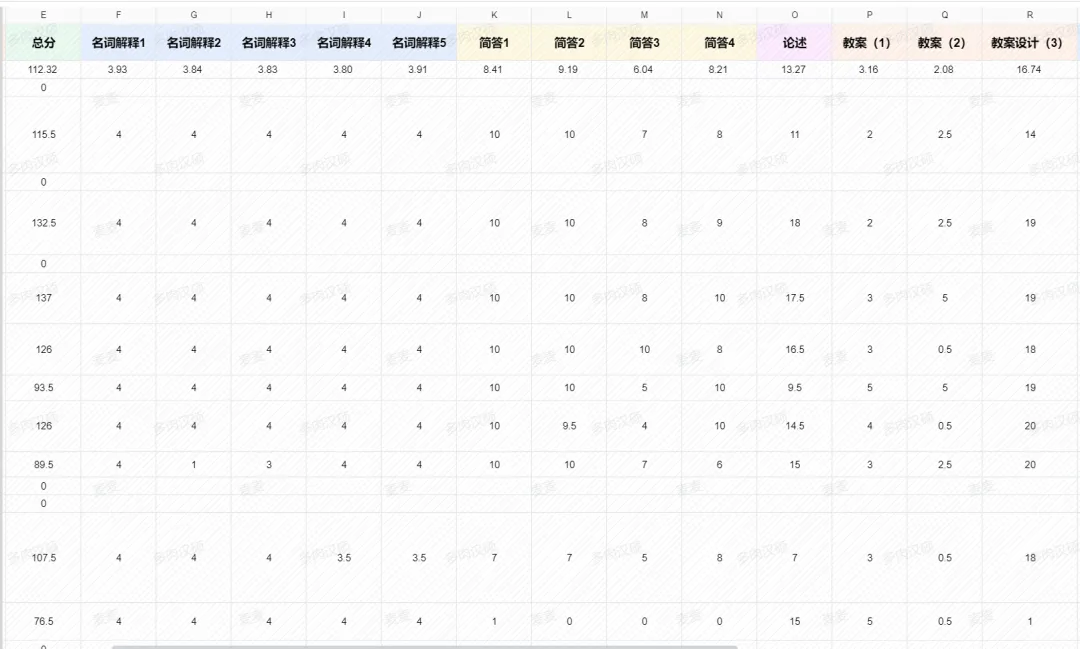Click the total score cell 137

click(x=43, y=298)
